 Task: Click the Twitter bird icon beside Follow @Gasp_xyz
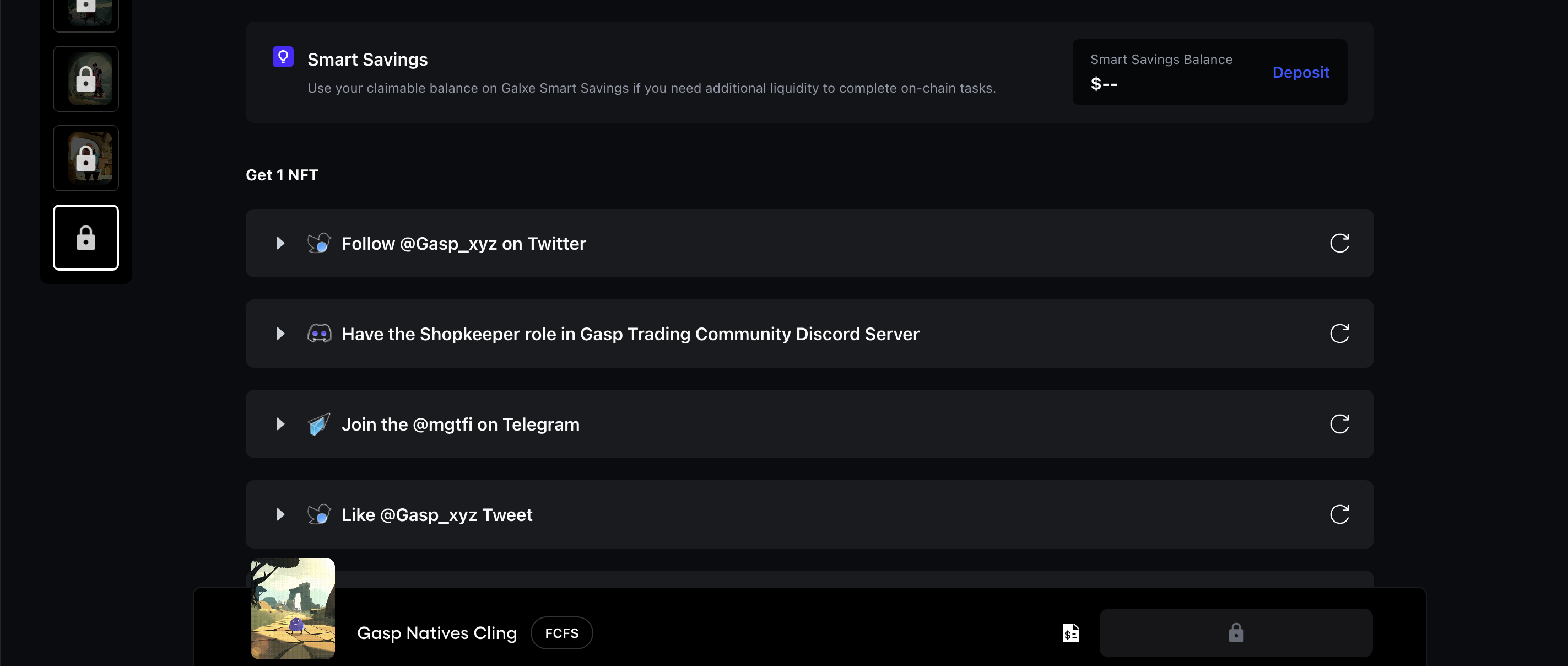pos(319,243)
